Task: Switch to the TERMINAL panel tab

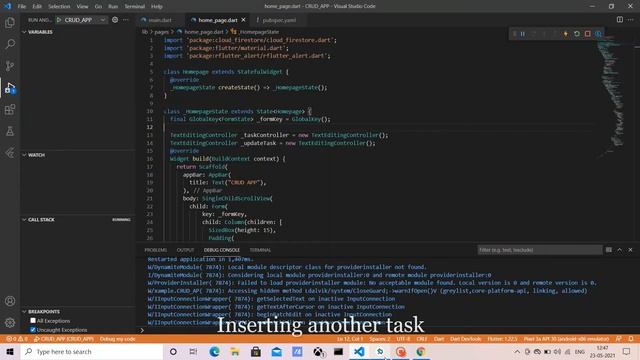Action: pos(260,250)
